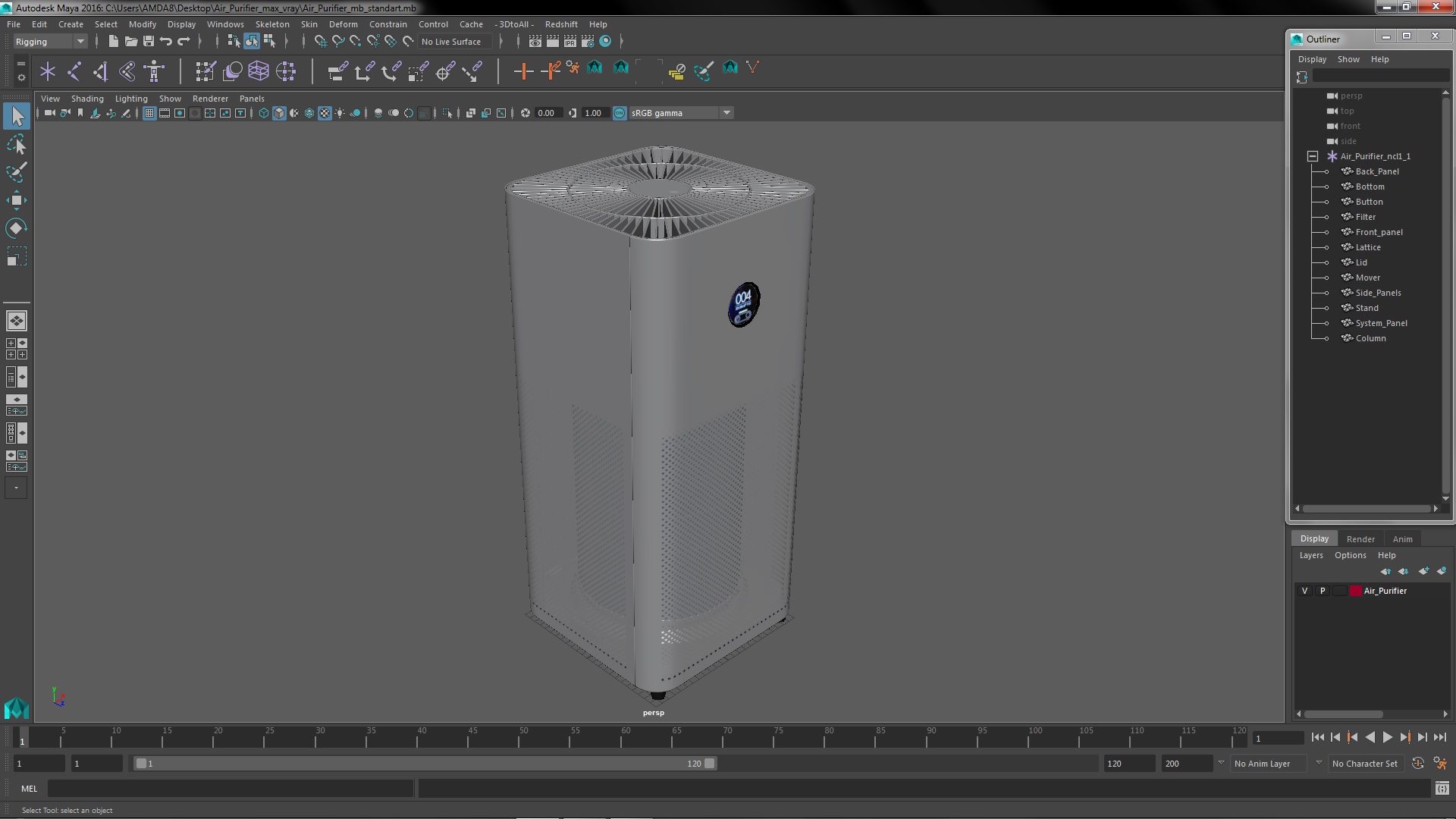Toggle snap to curves icon
Image resolution: width=1456 pixels, height=819 pixels.
point(338,41)
